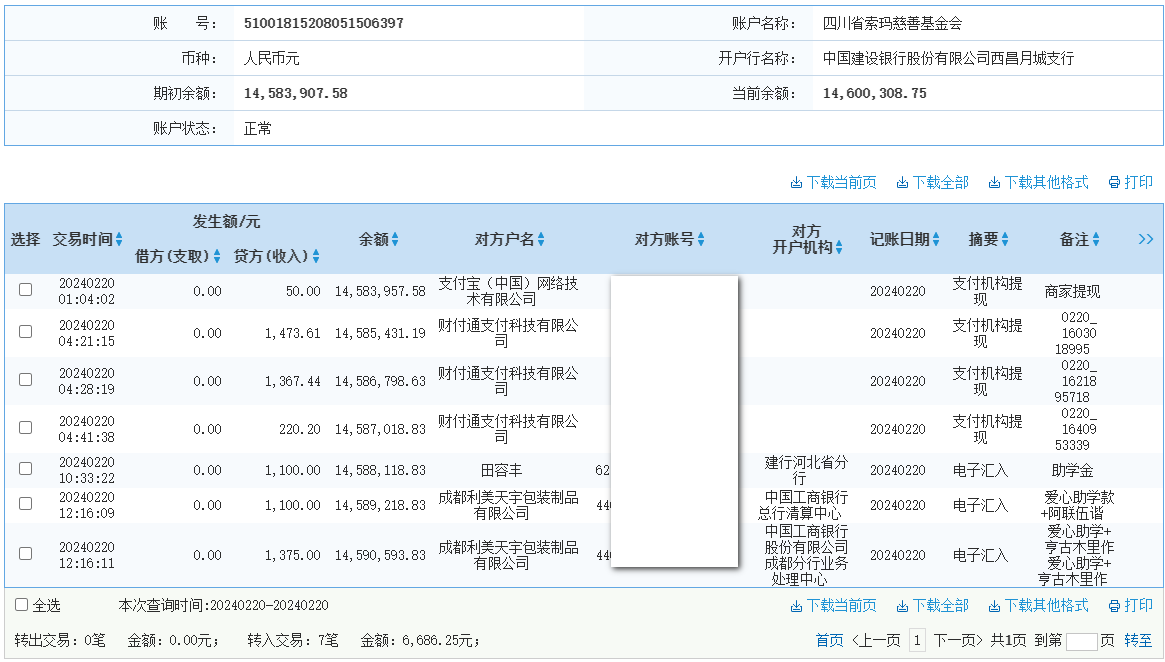This screenshot has height=662, width=1165.
Task: Select bank name 中国建设银行股份有限公司西昌月城支行
Action: click(948, 58)
